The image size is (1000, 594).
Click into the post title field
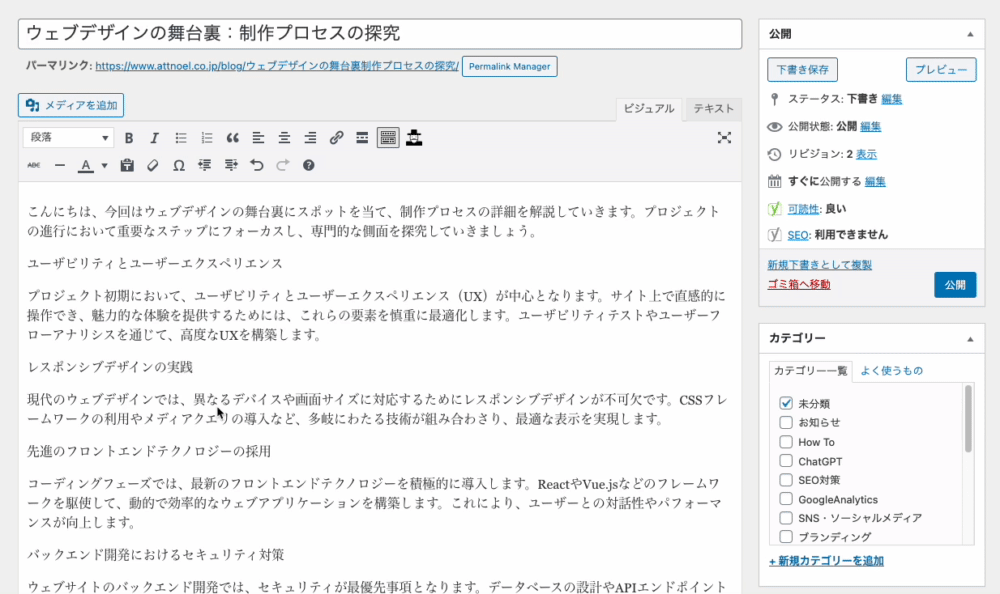point(380,34)
